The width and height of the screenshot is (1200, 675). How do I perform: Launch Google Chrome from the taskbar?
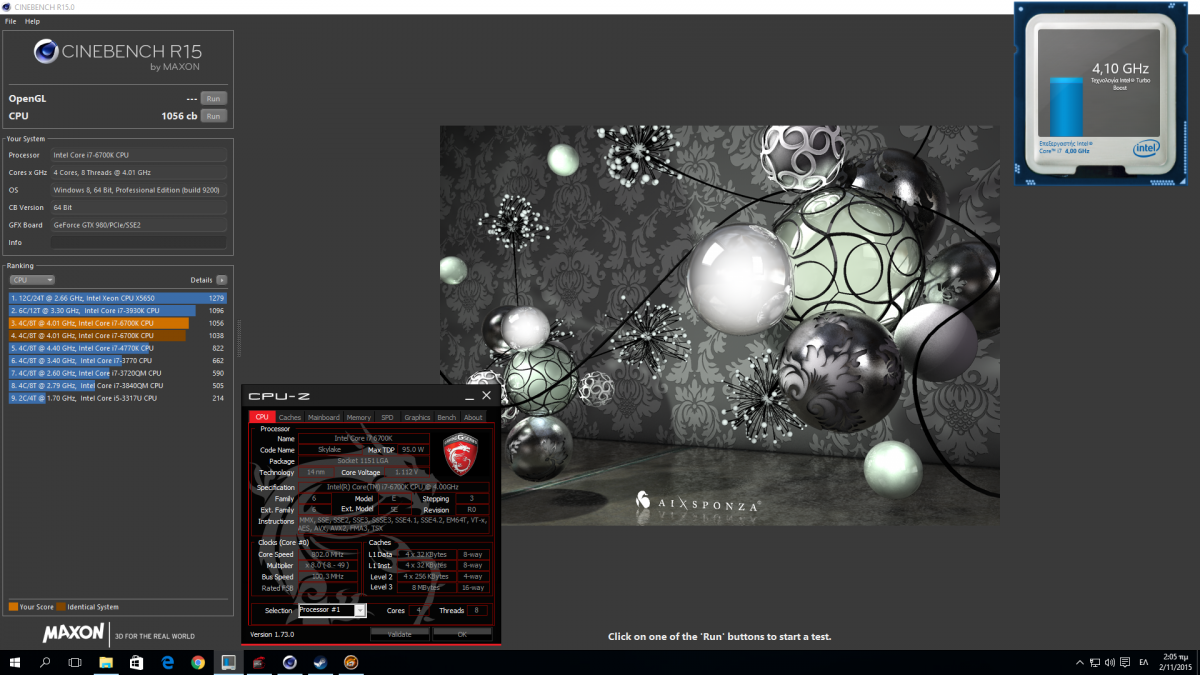[198, 662]
